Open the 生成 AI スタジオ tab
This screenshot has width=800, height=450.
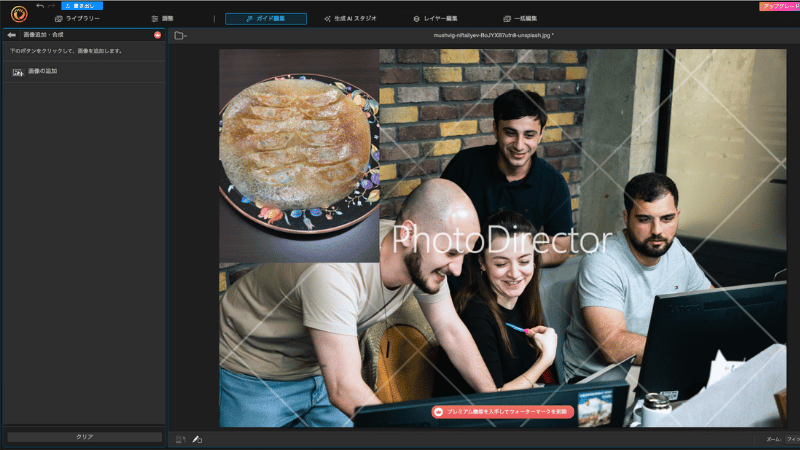tap(350, 18)
